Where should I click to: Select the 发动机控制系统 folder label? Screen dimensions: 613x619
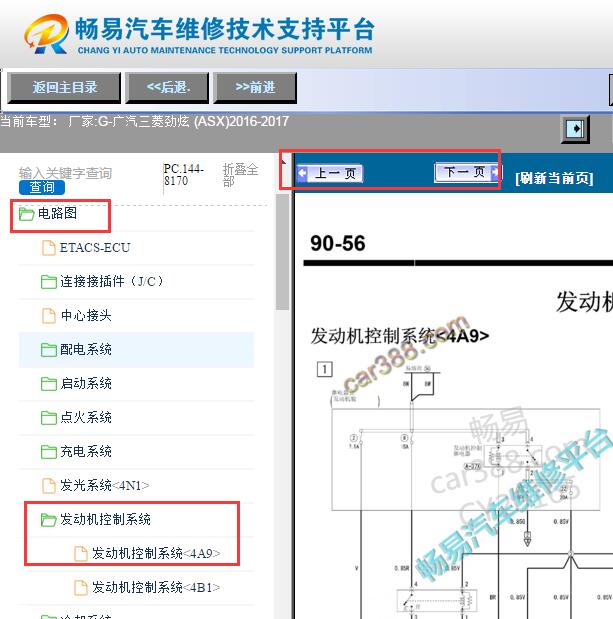pyautogui.click(x=105, y=519)
